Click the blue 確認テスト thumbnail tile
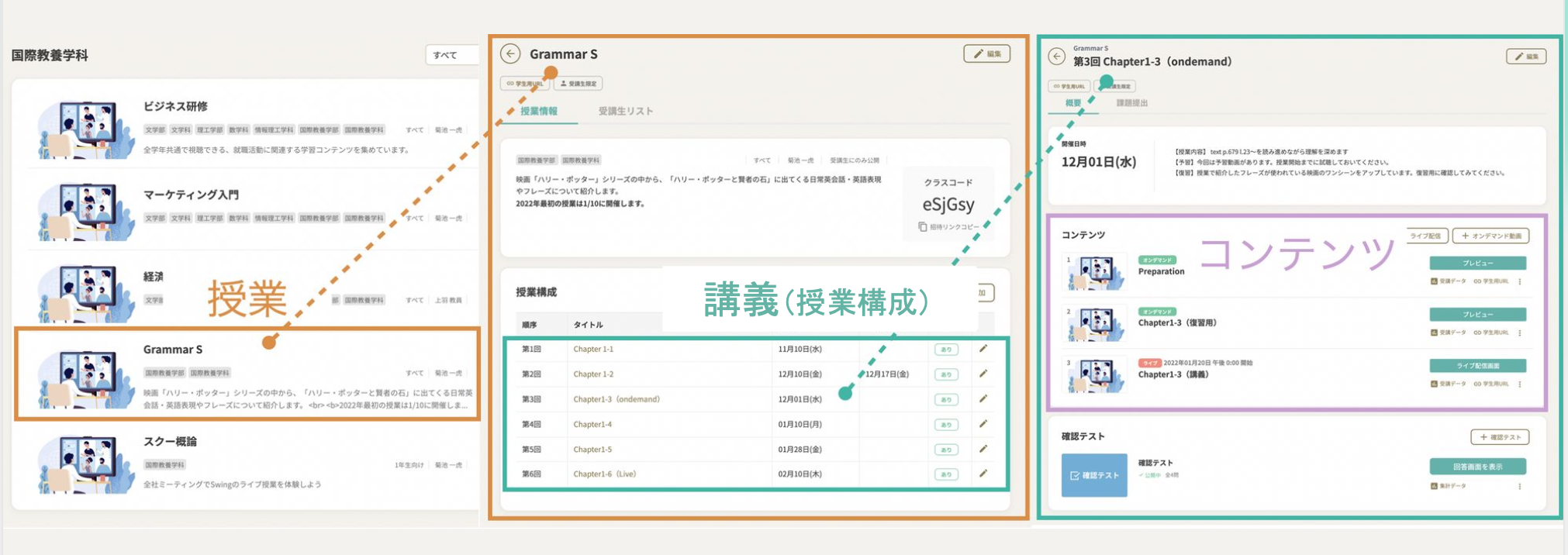Viewport: 1568px width, 555px height. [x=1093, y=475]
